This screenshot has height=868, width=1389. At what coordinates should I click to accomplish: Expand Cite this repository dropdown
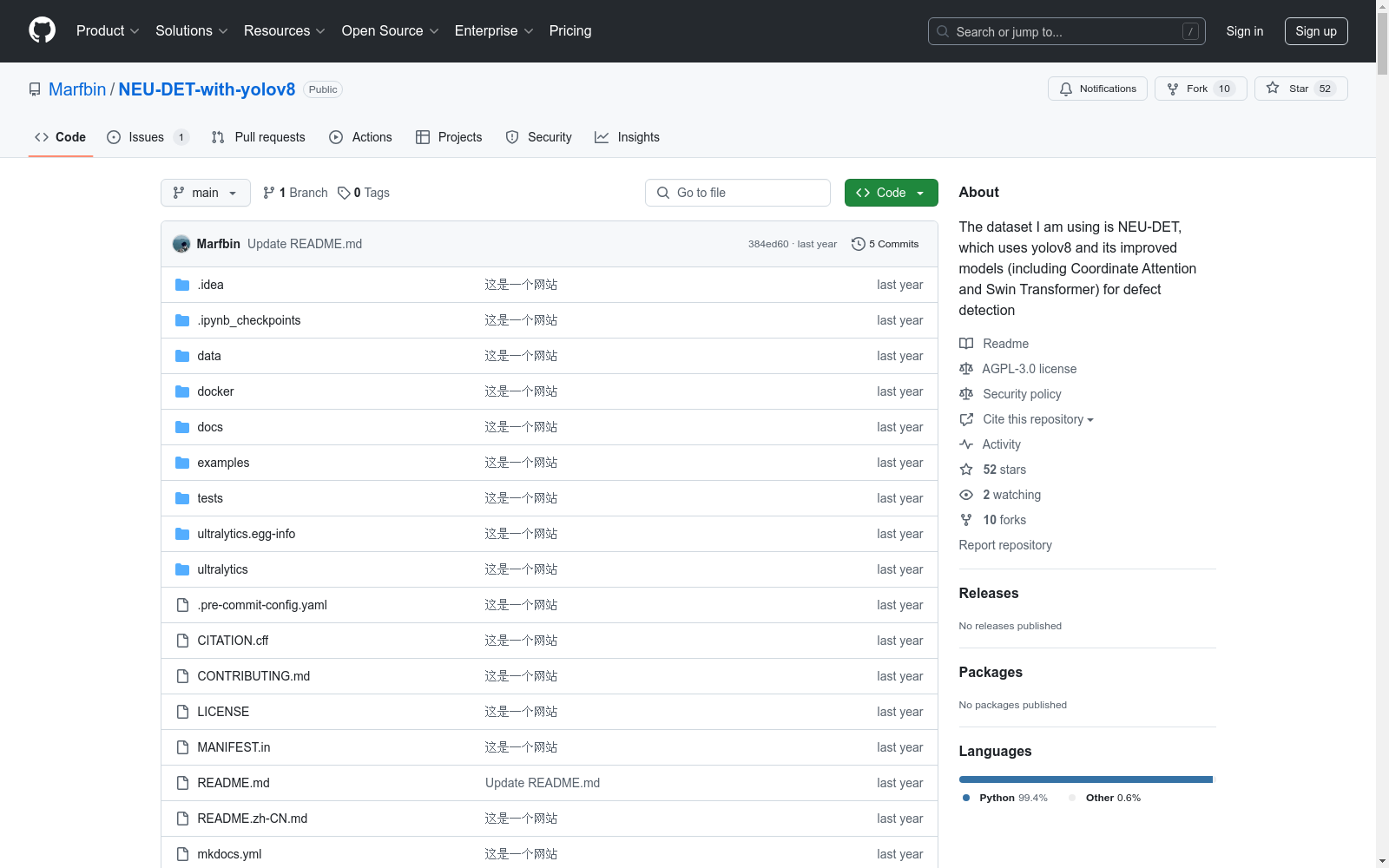coord(1038,419)
